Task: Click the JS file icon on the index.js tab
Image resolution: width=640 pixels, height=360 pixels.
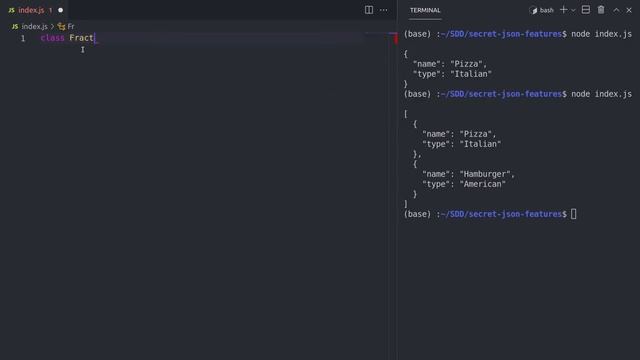Action: pos(11,10)
